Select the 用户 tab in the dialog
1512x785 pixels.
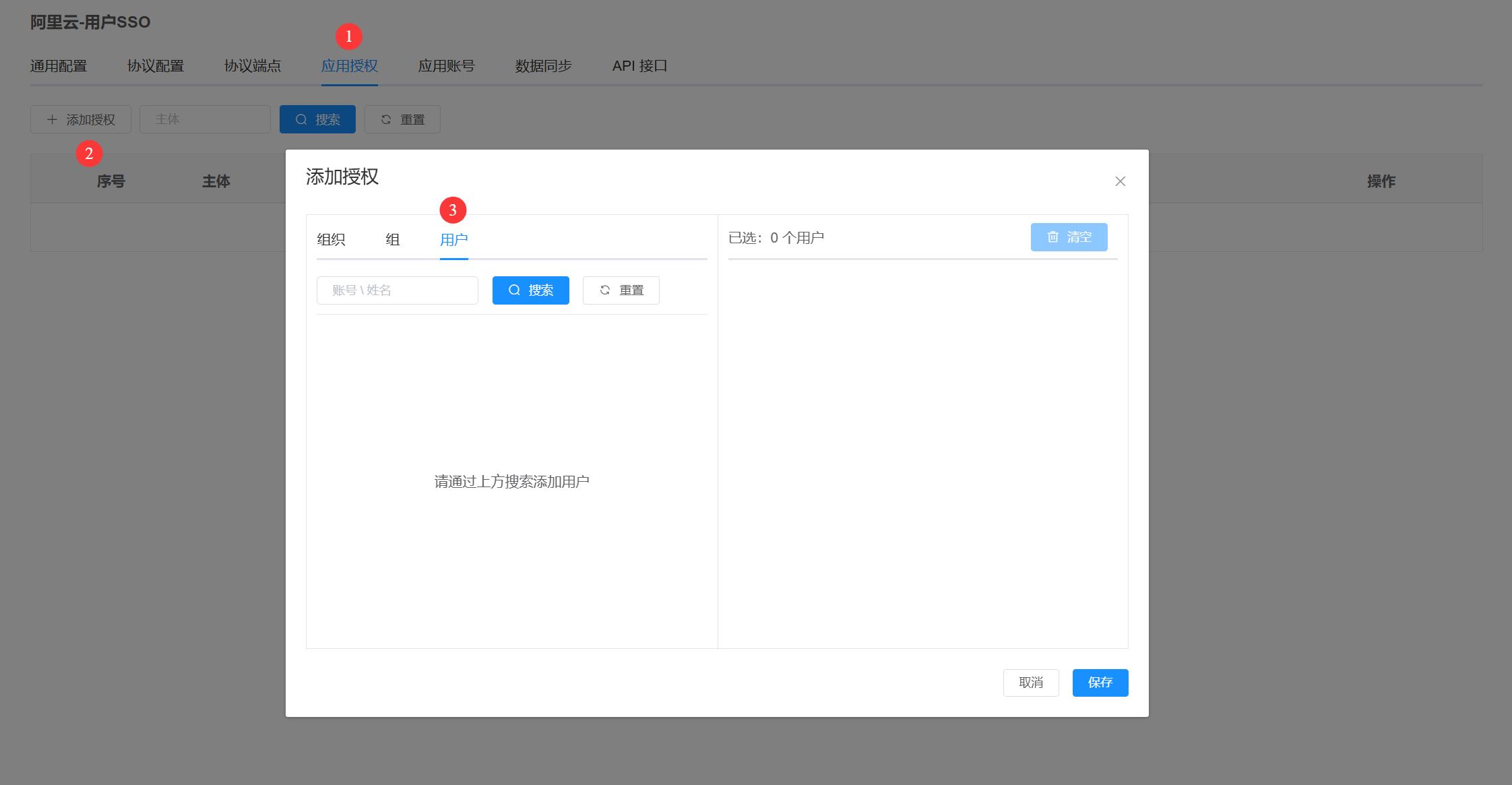(x=453, y=240)
